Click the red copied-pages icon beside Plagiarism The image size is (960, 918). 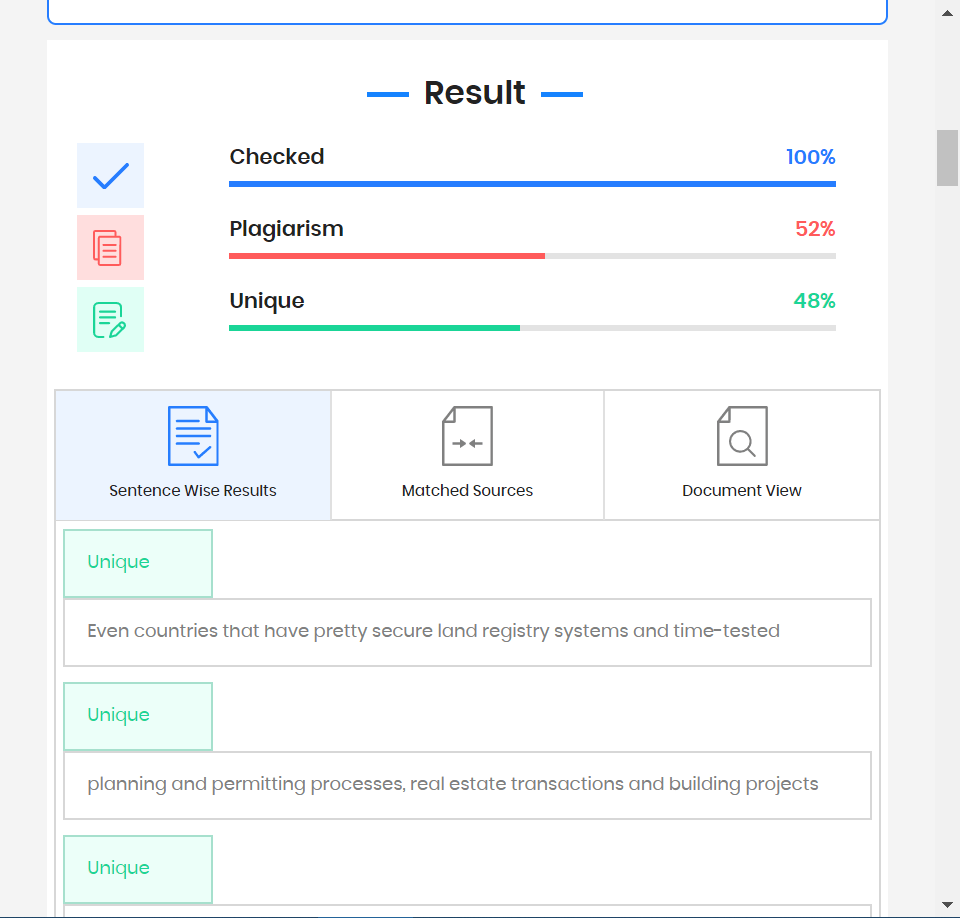[x=110, y=247]
